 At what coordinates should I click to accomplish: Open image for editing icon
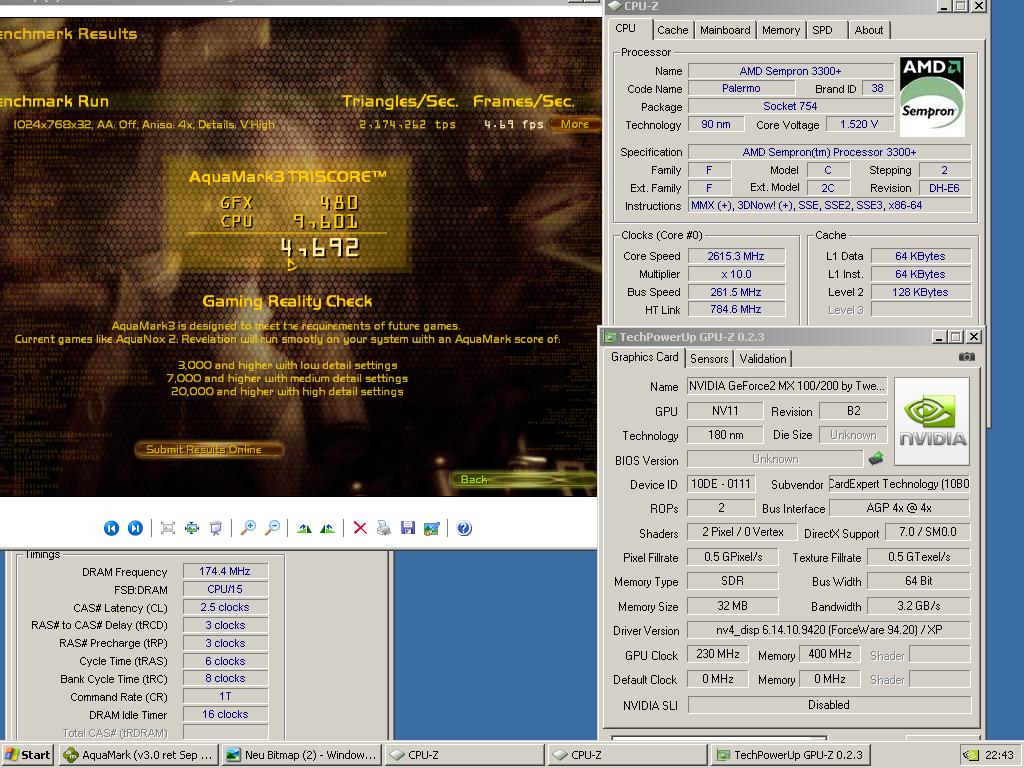(x=432, y=528)
